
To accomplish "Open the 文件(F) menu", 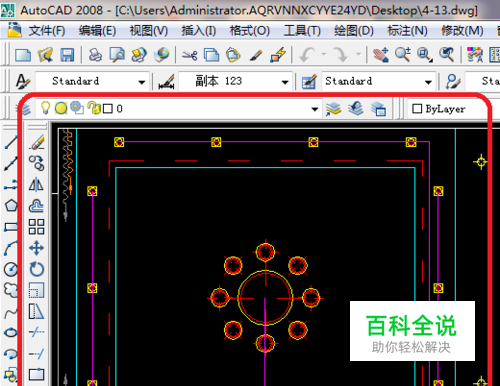I will pyautogui.click(x=47, y=31).
